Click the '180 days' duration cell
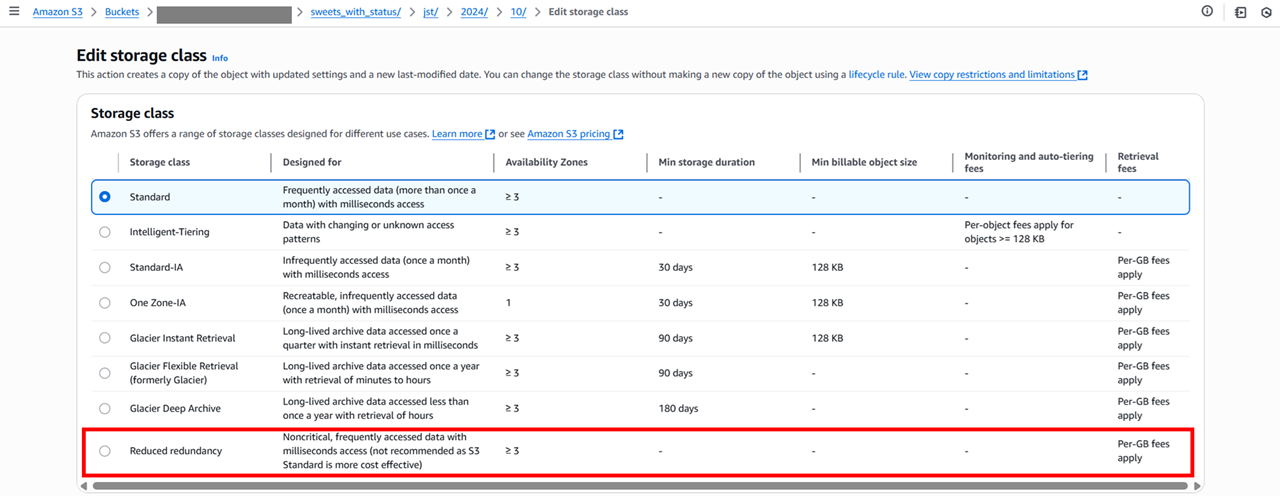Image resolution: width=1280 pixels, height=496 pixels. tap(678, 408)
